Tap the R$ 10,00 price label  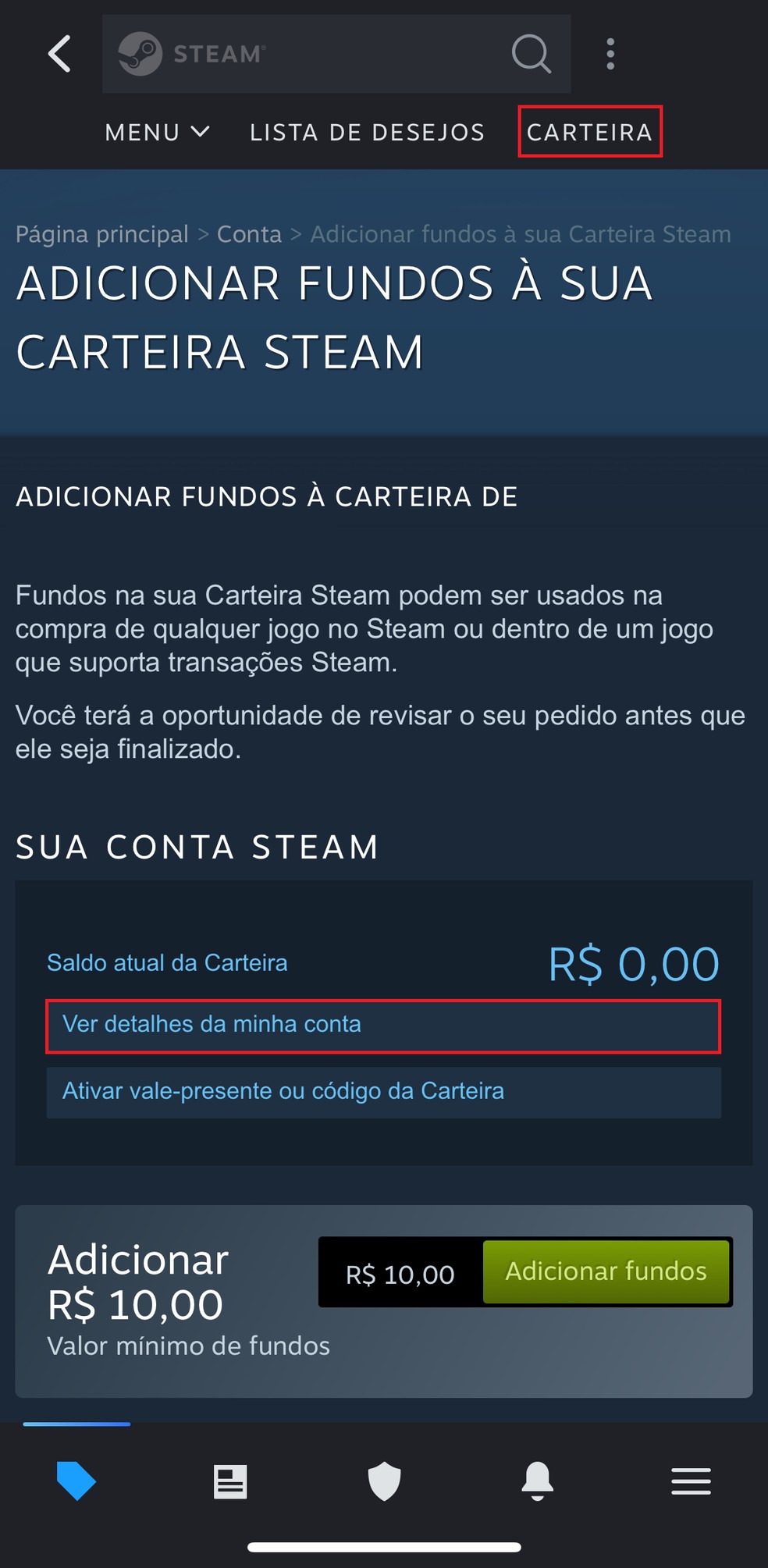400,1275
